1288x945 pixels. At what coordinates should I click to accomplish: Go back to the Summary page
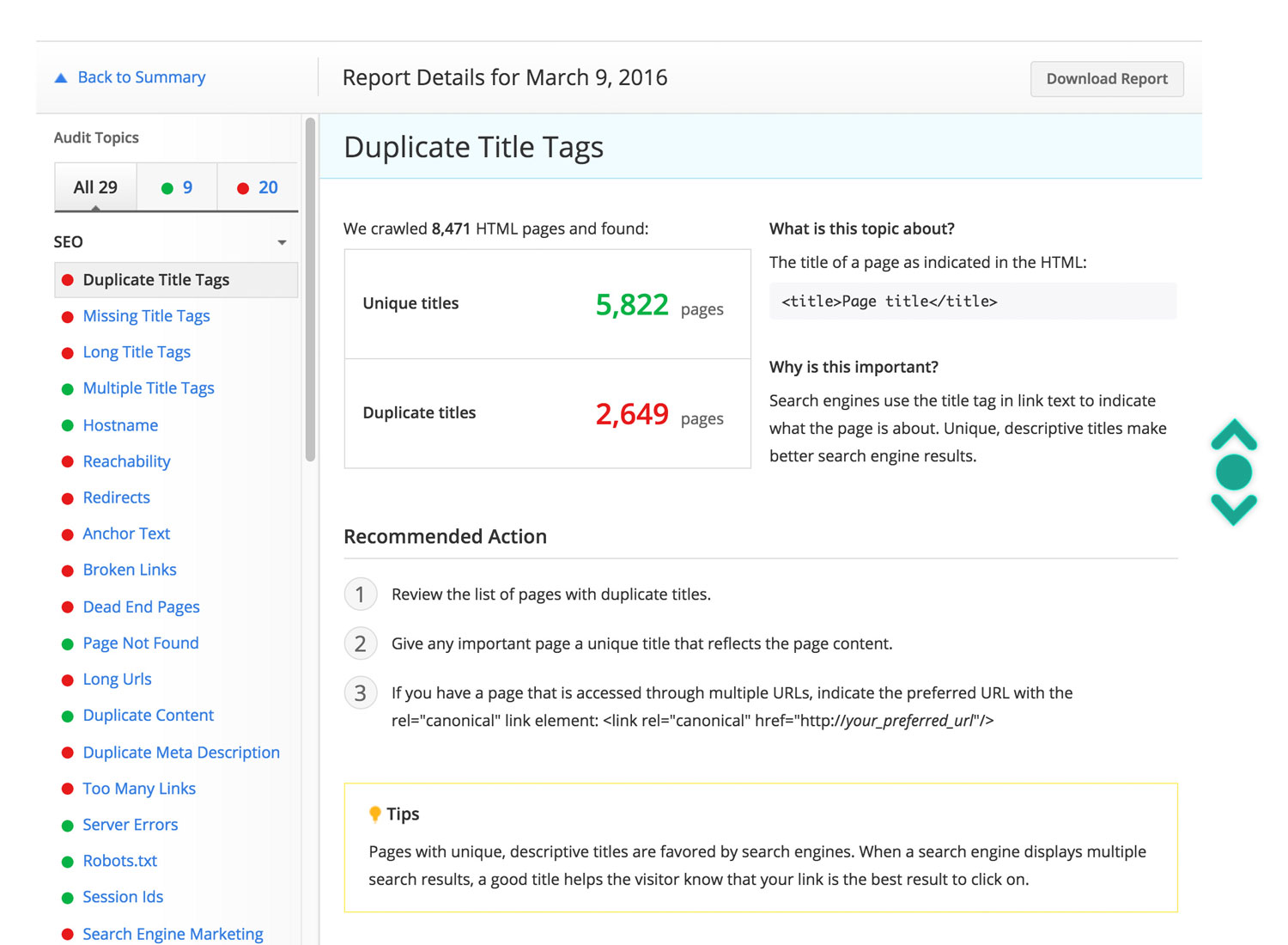pyautogui.click(x=142, y=77)
